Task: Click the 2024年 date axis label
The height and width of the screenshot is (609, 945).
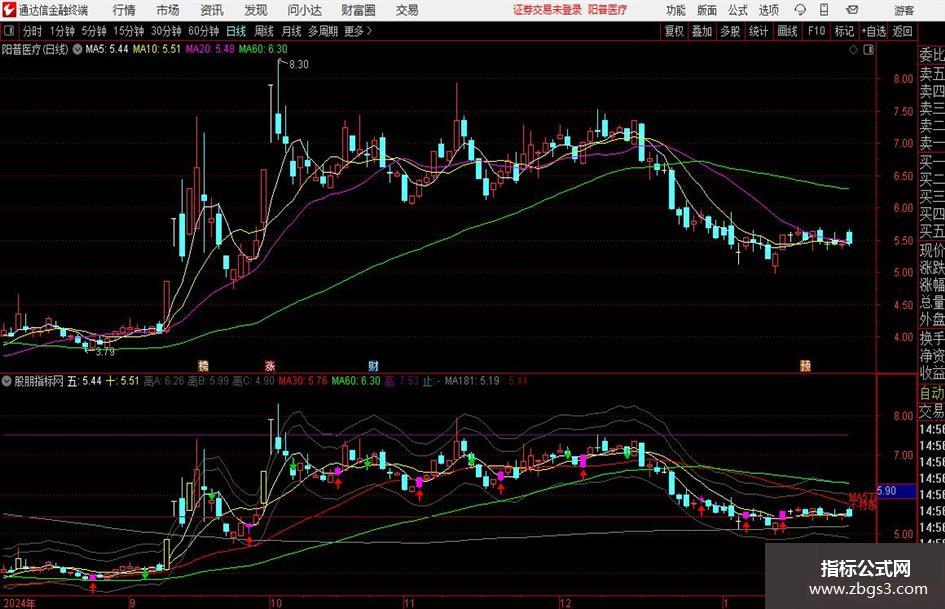Action: (19, 603)
